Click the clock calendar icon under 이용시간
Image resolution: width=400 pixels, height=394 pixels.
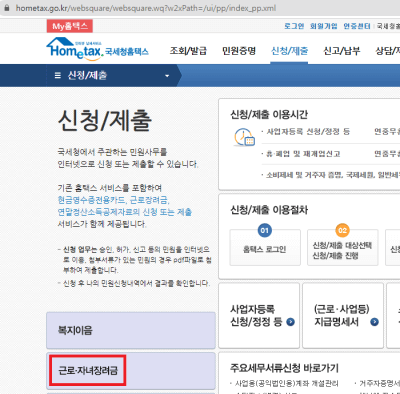(244, 137)
